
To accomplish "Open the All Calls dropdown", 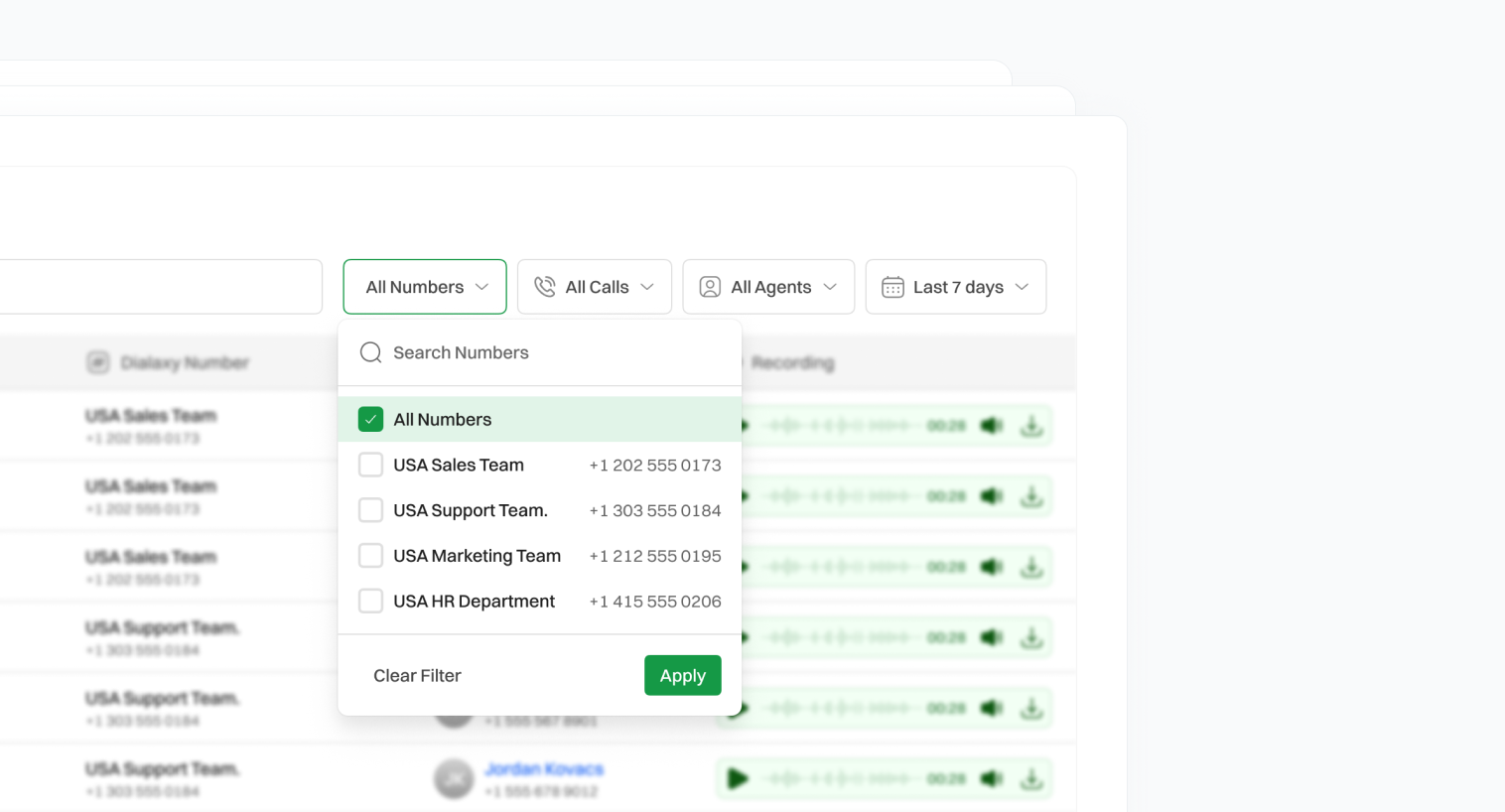I will tap(595, 287).
